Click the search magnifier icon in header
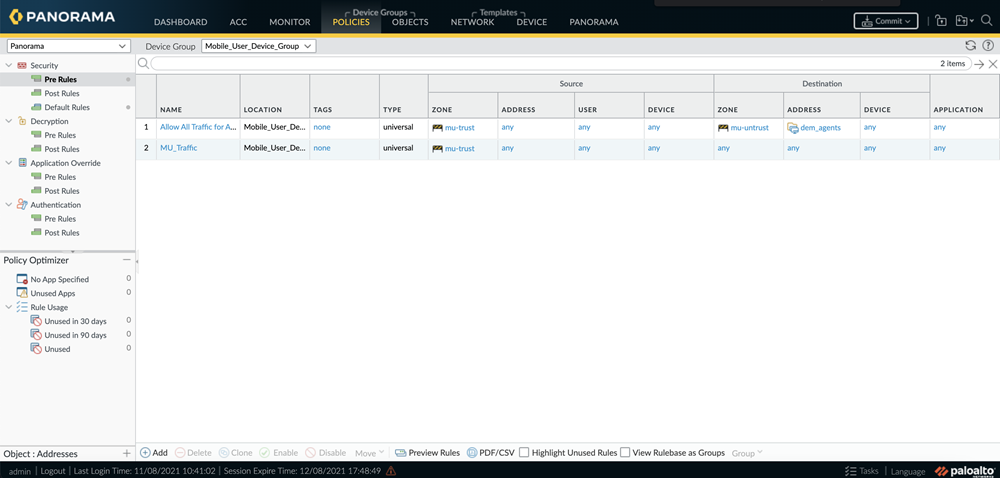 click(x=986, y=21)
